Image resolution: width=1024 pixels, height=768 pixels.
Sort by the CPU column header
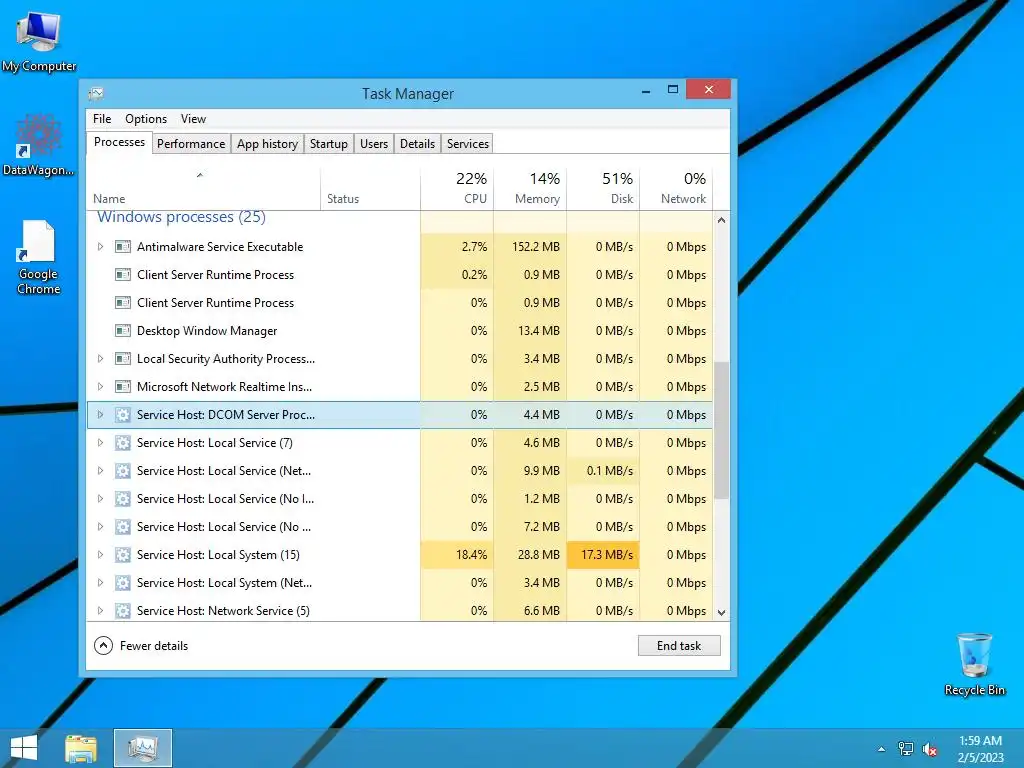tap(457, 188)
